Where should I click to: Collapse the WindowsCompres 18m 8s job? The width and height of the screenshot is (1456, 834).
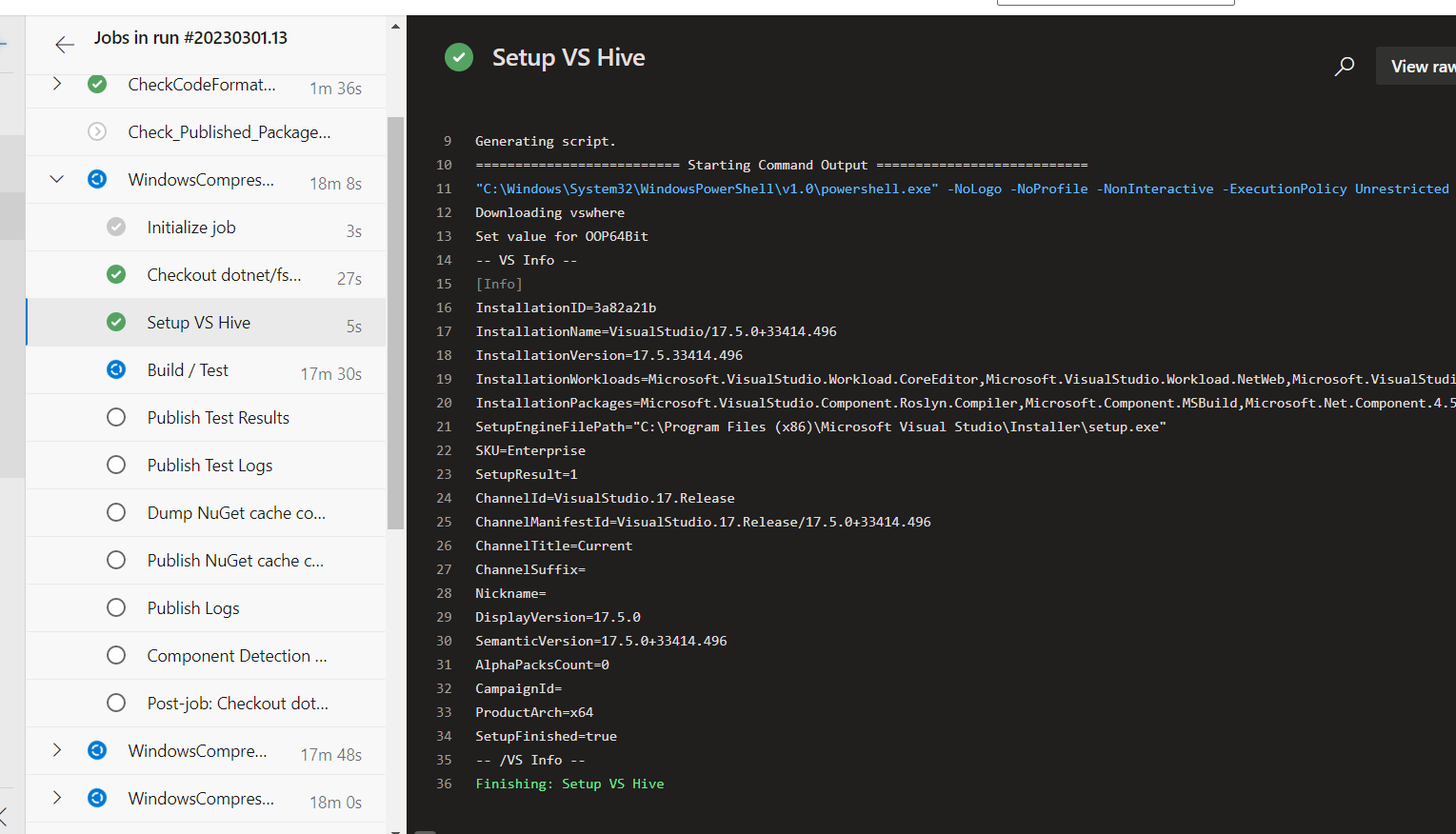click(x=57, y=179)
